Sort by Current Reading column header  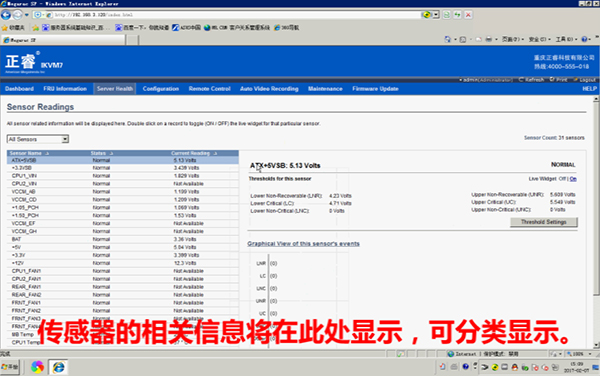coord(194,153)
